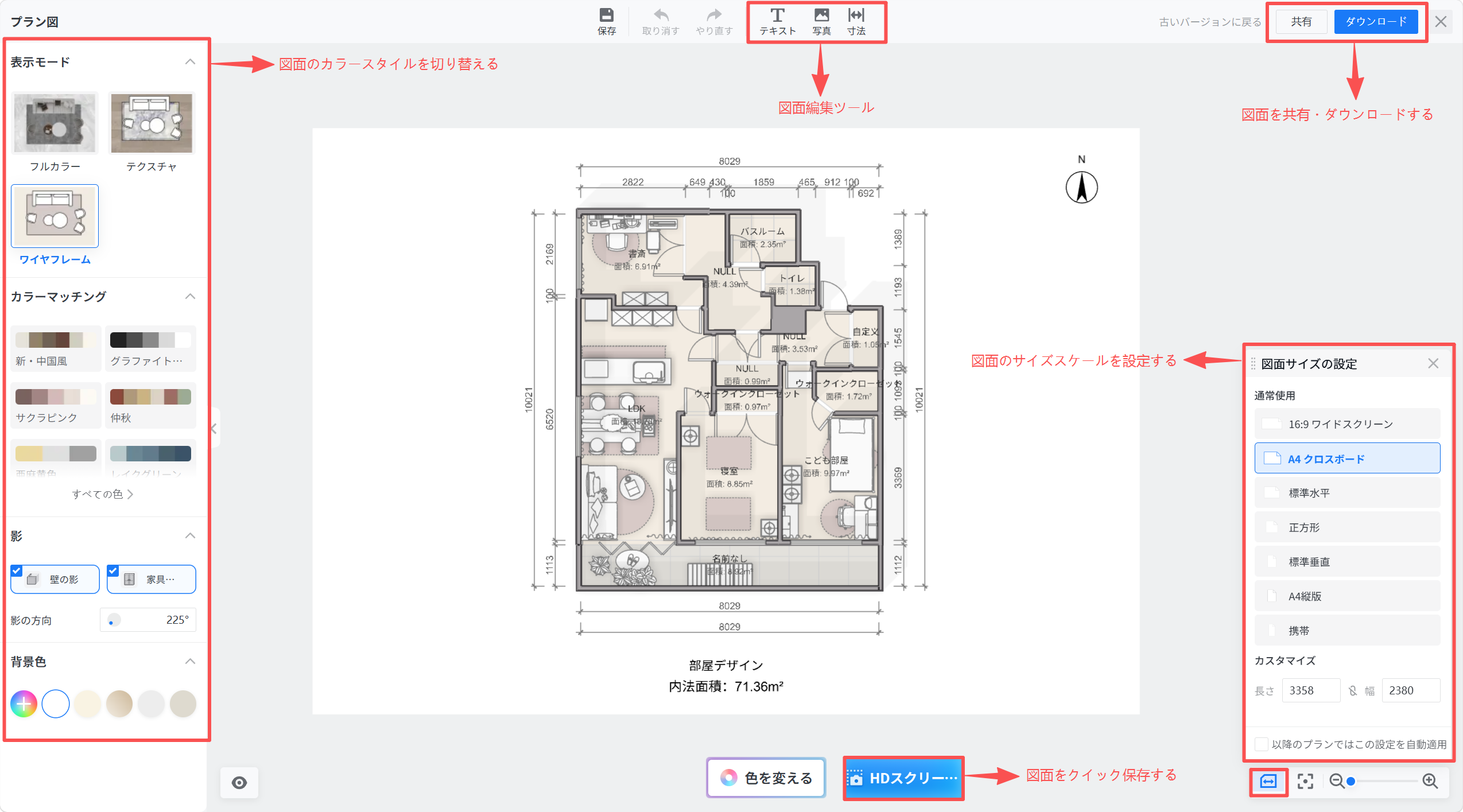This screenshot has height=812, width=1463.
Task: Choose 携帯 size option
Action: tap(1347, 630)
